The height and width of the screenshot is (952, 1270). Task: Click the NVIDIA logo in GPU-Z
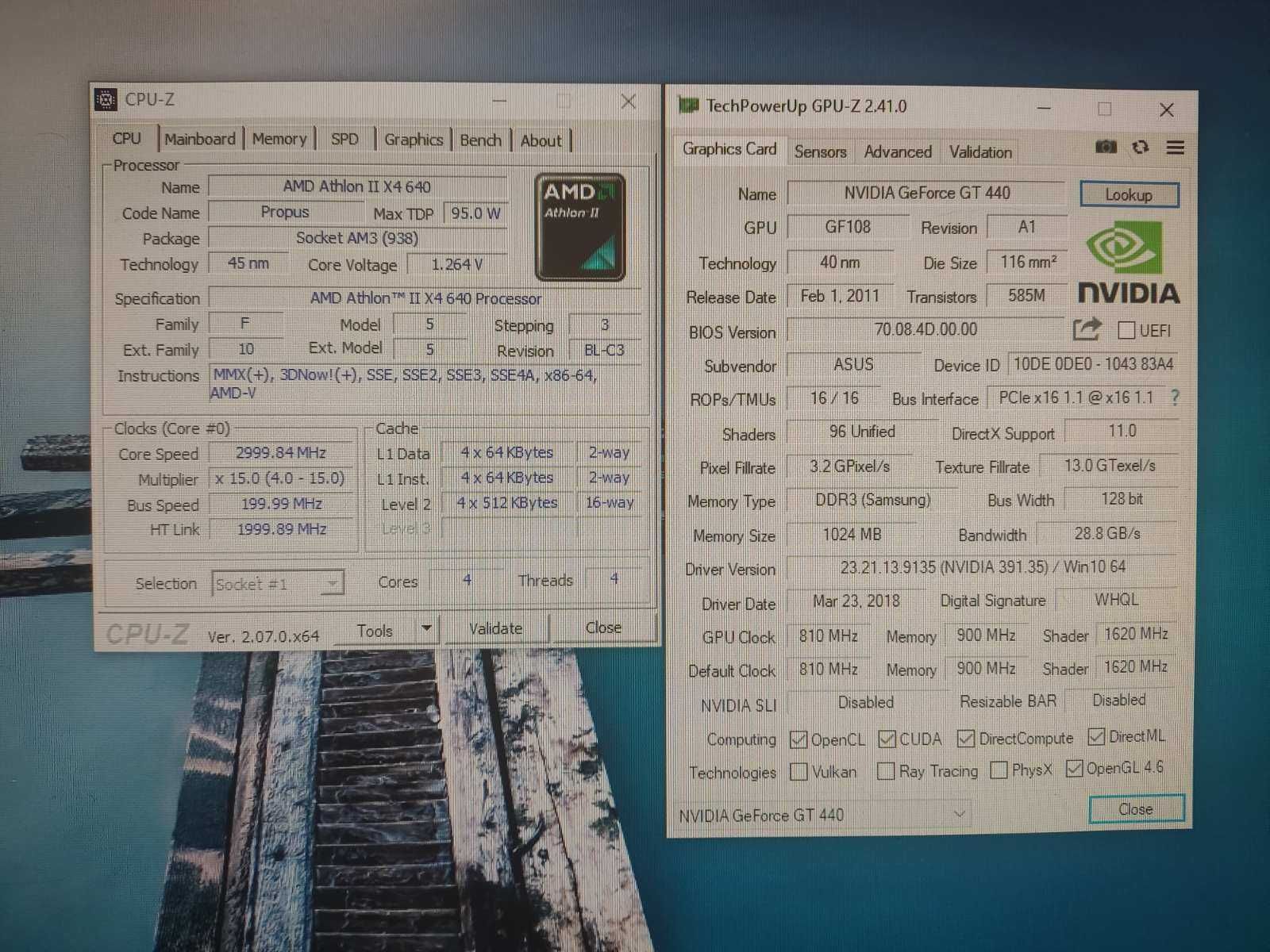click(x=1129, y=263)
